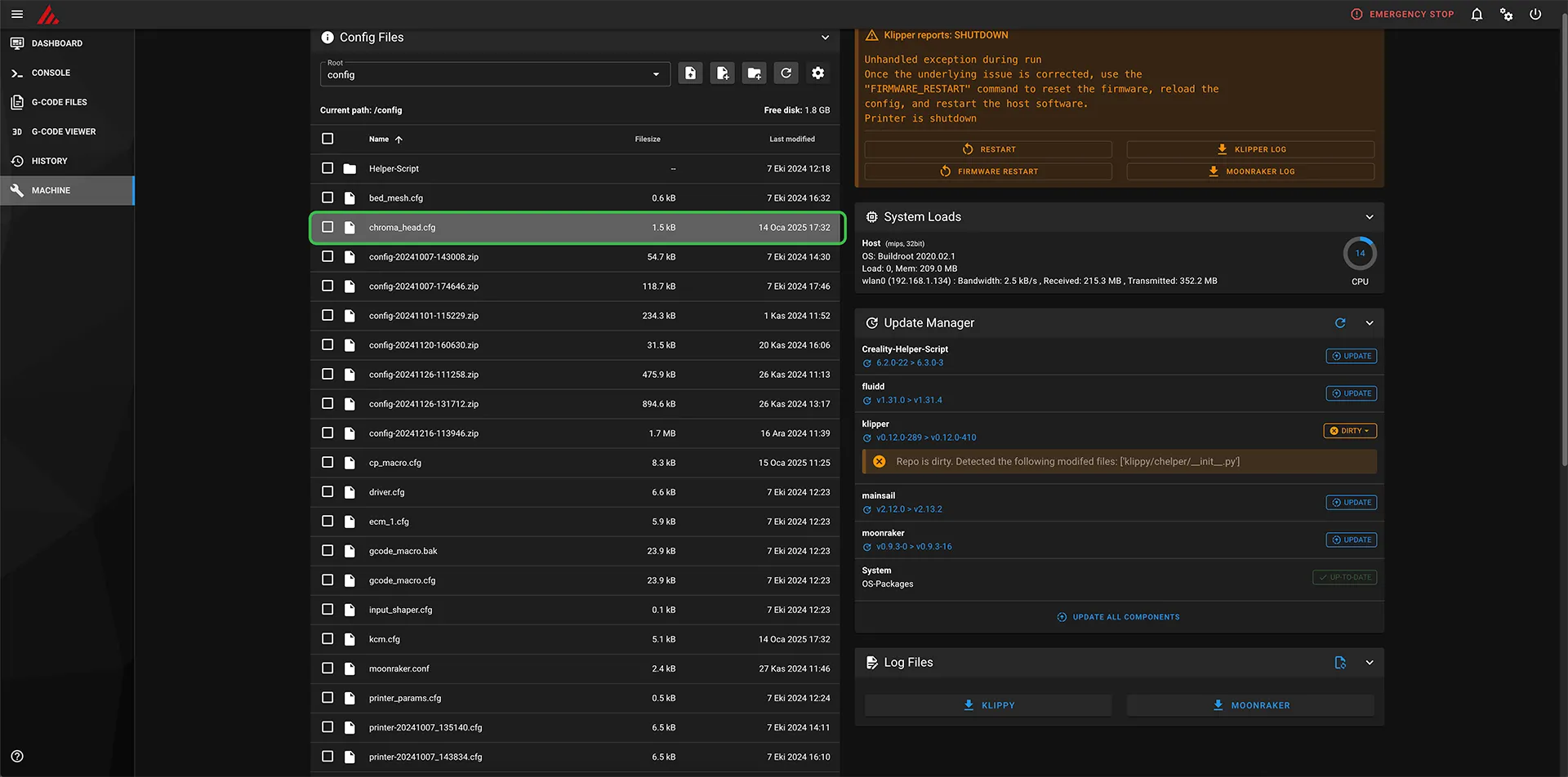Open the klipper DIRTY dropdown
This screenshot has height=777, width=1568.
1350,430
